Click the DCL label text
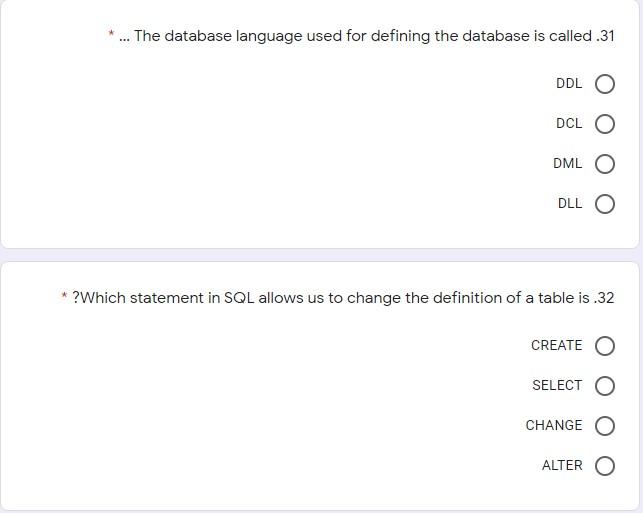 pos(569,123)
